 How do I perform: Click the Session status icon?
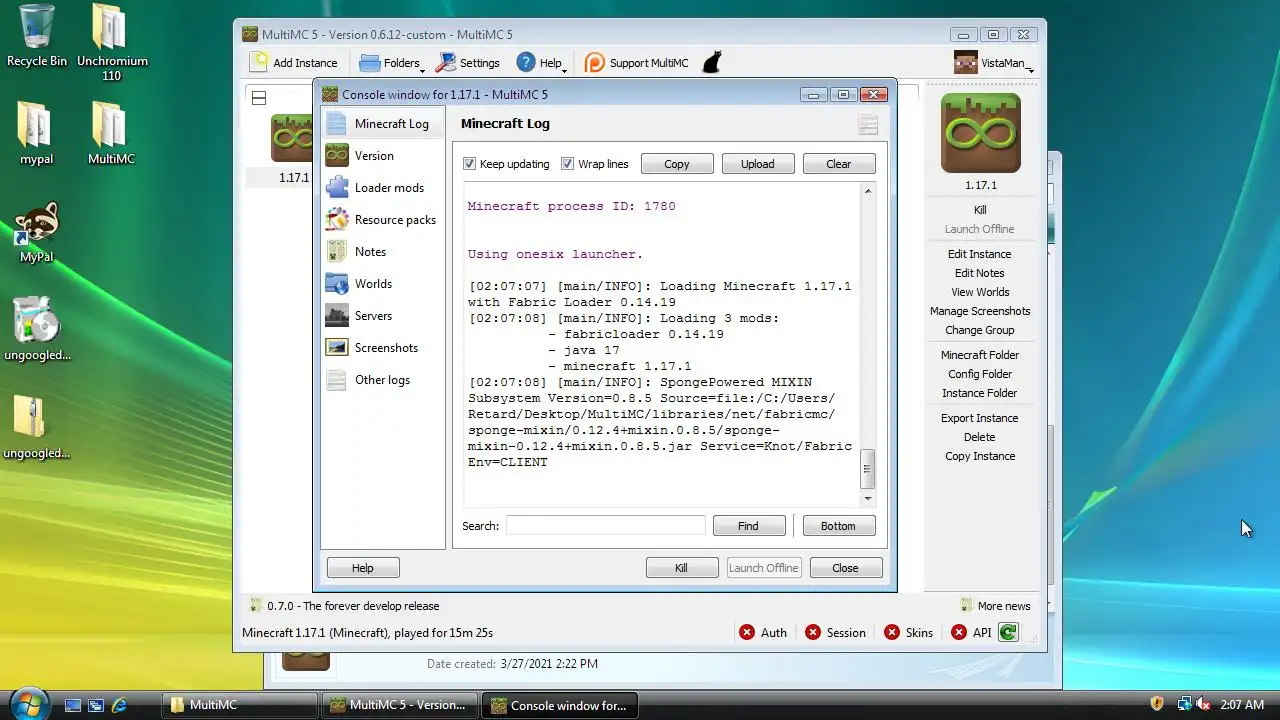pyautogui.click(x=813, y=632)
